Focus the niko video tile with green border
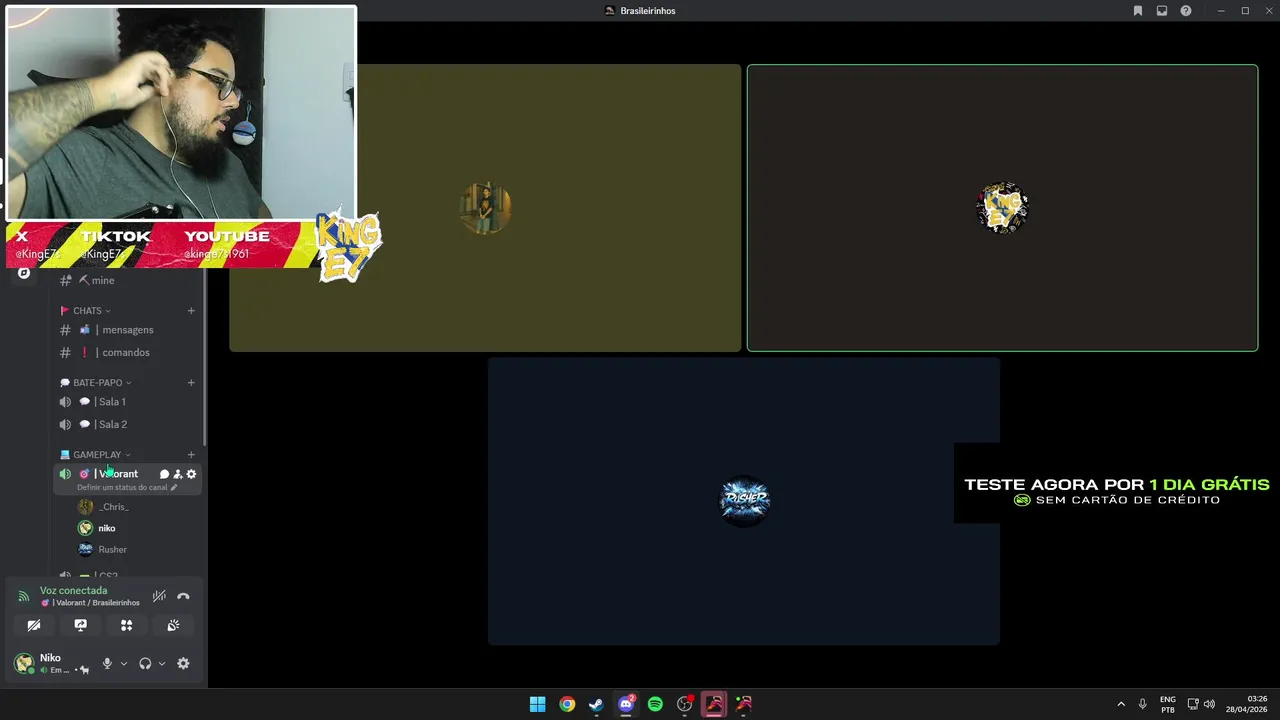 pos(1002,208)
